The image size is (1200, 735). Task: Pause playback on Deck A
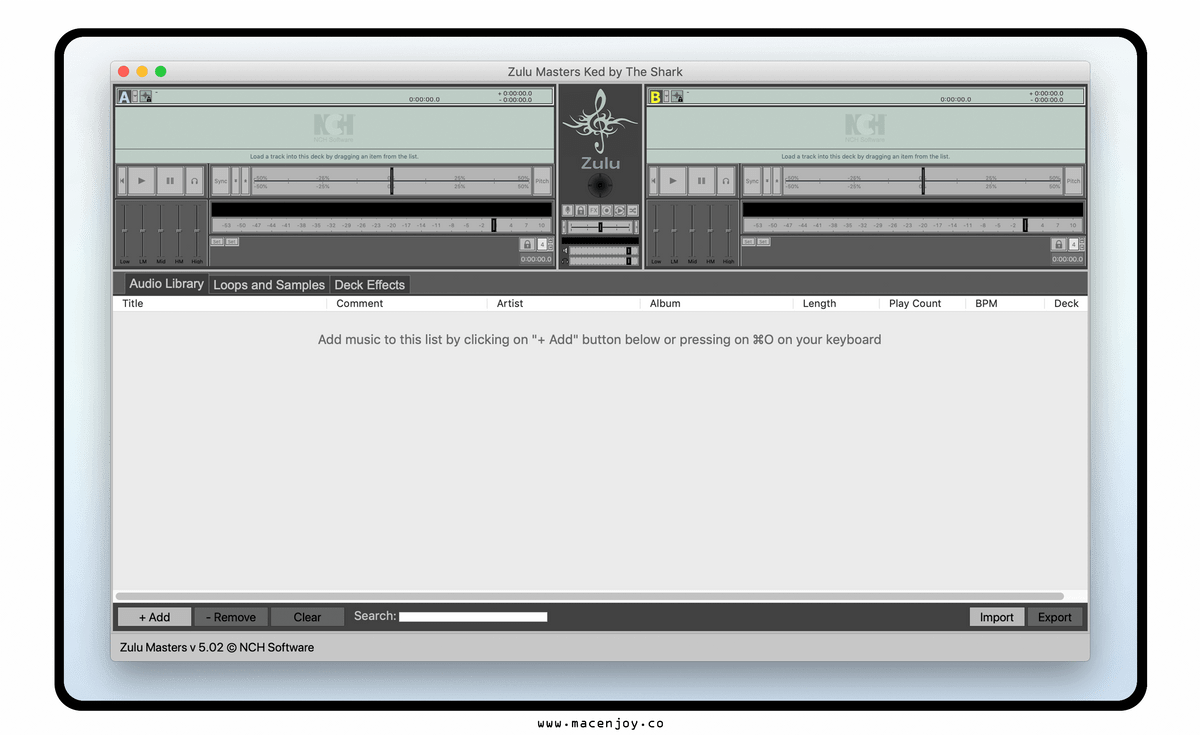coord(170,181)
